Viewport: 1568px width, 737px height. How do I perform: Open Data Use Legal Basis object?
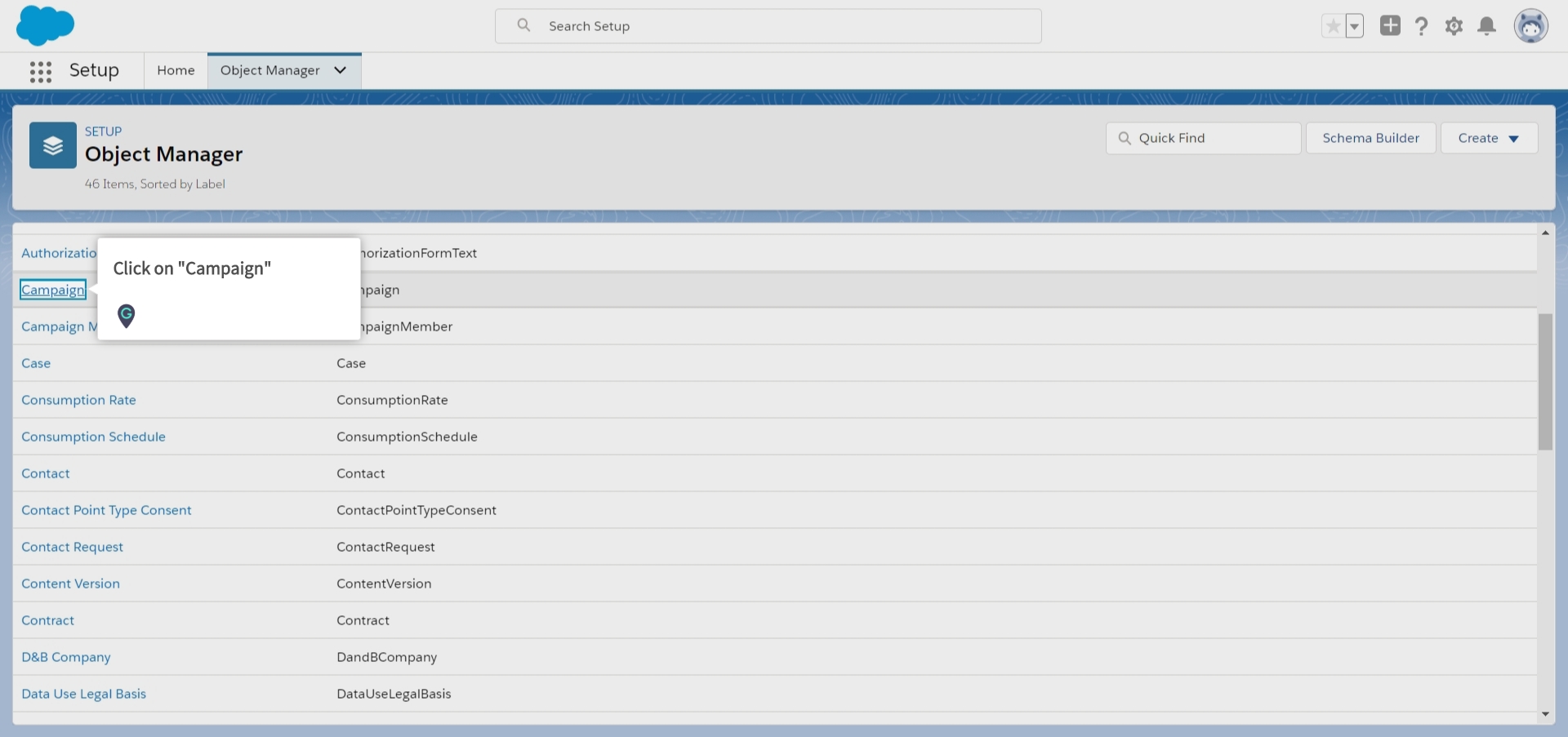coord(83,694)
